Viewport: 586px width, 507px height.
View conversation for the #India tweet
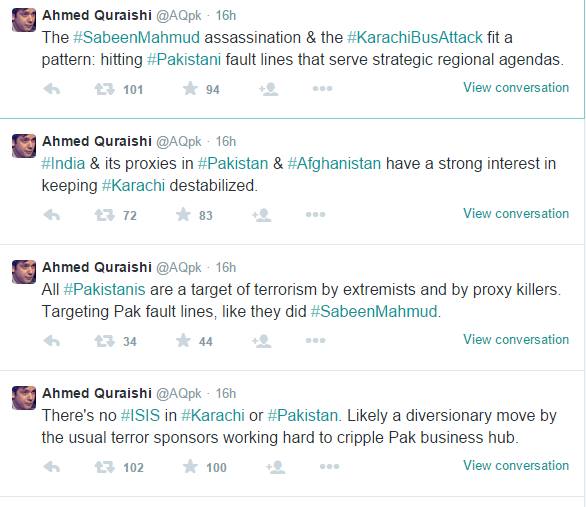[x=516, y=214]
